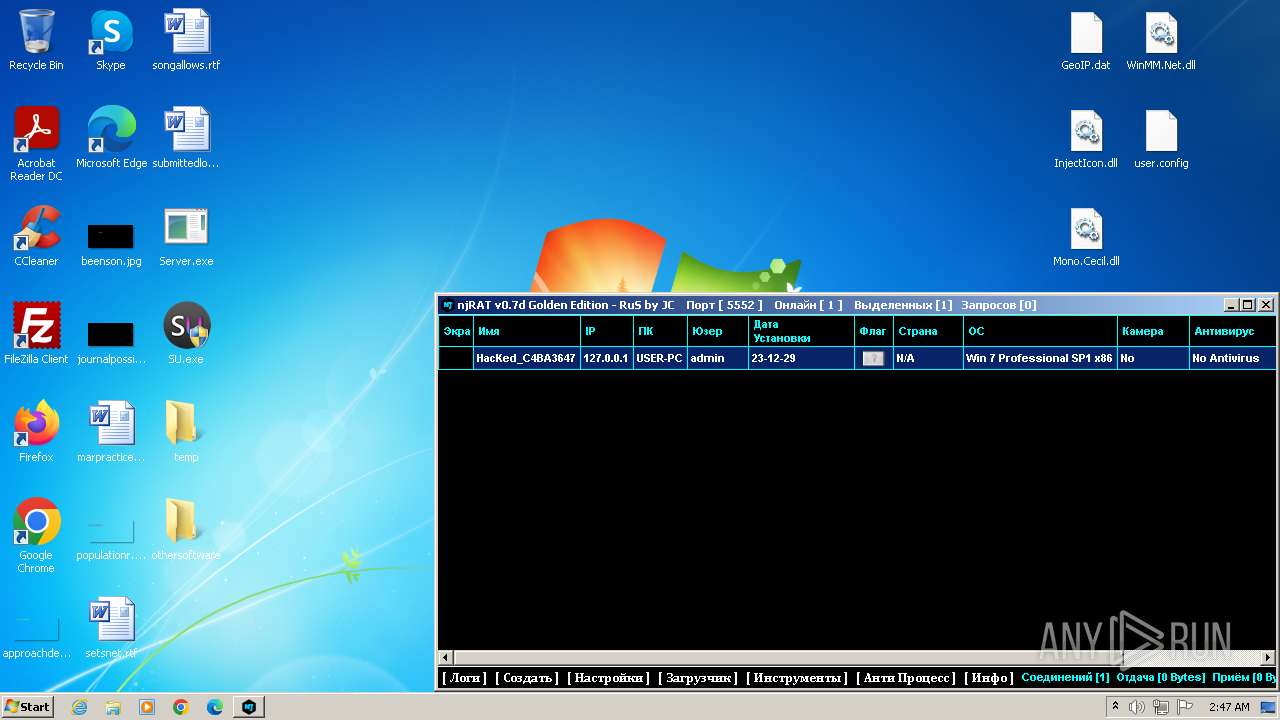Select InjectIcon.dll file icon

(x=1086, y=138)
